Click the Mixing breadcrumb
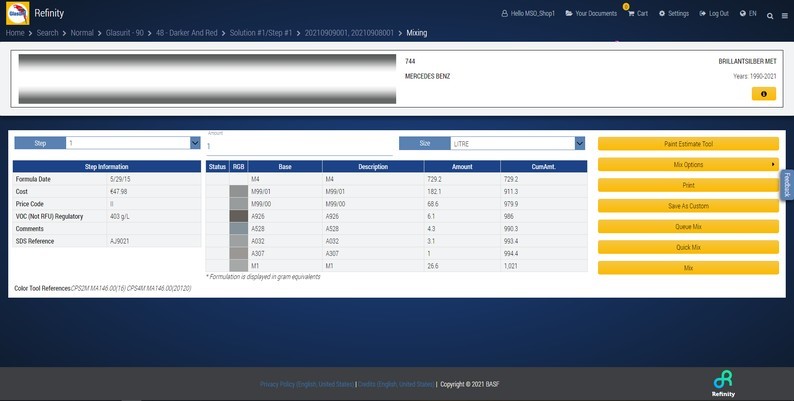 pyautogui.click(x=417, y=33)
